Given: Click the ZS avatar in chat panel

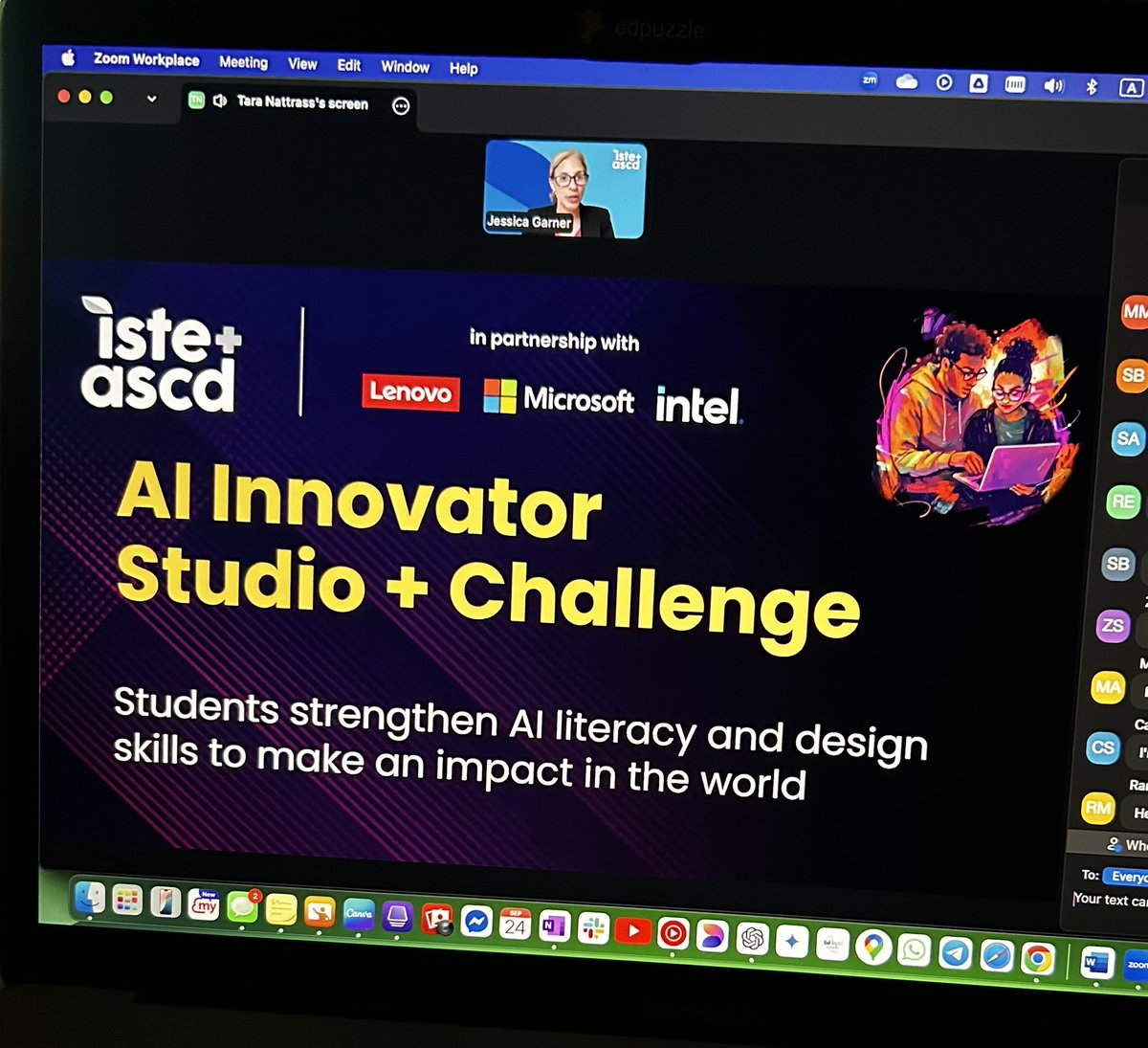Looking at the screenshot, I should tap(1112, 626).
